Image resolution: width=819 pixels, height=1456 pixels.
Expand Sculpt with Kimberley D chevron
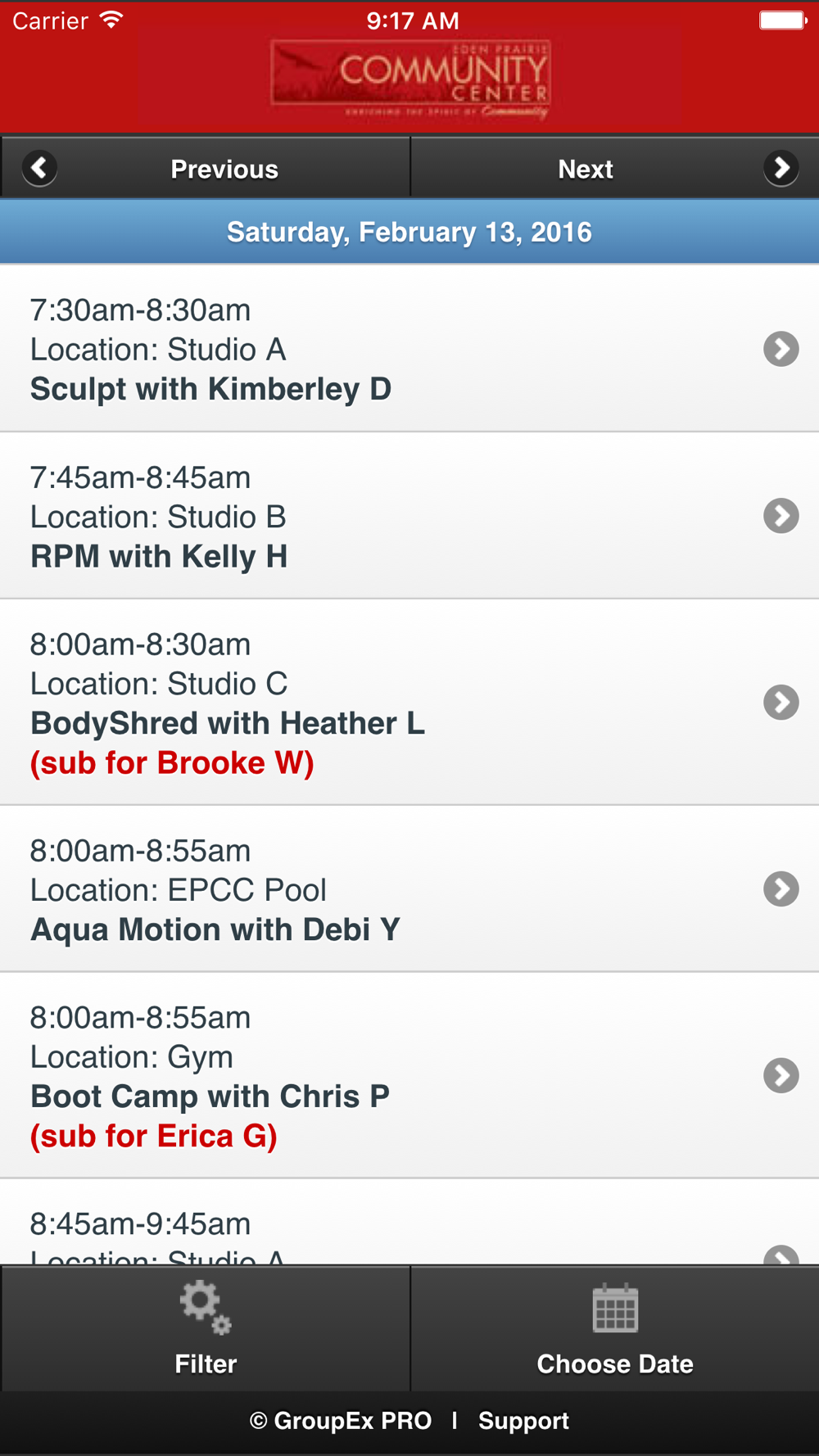pyautogui.click(x=781, y=349)
